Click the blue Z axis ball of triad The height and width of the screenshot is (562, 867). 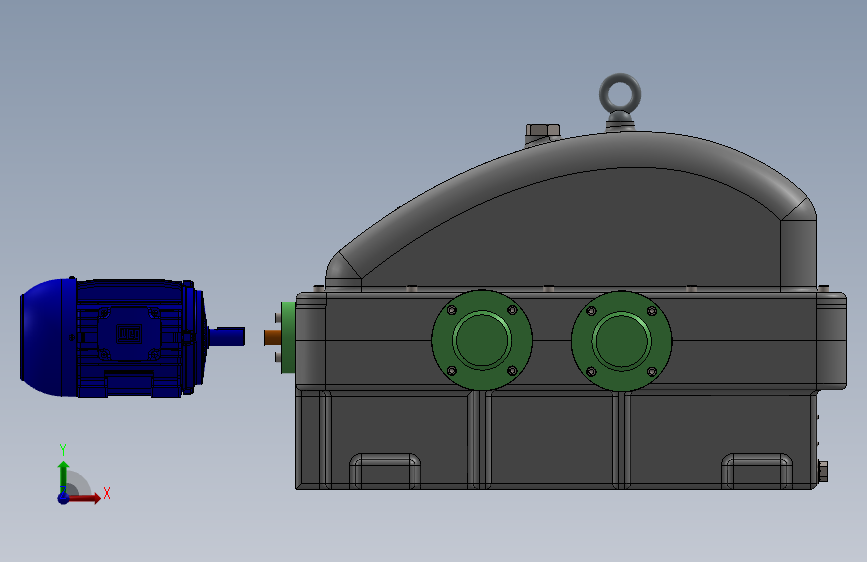coord(64,498)
